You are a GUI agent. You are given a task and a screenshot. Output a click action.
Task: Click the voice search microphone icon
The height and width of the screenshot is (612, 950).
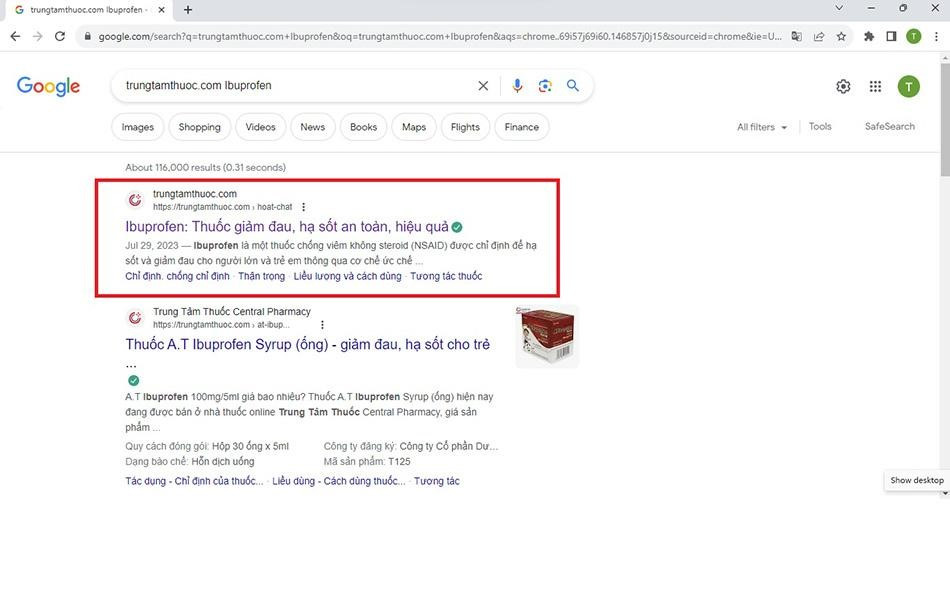pos(517,86)
